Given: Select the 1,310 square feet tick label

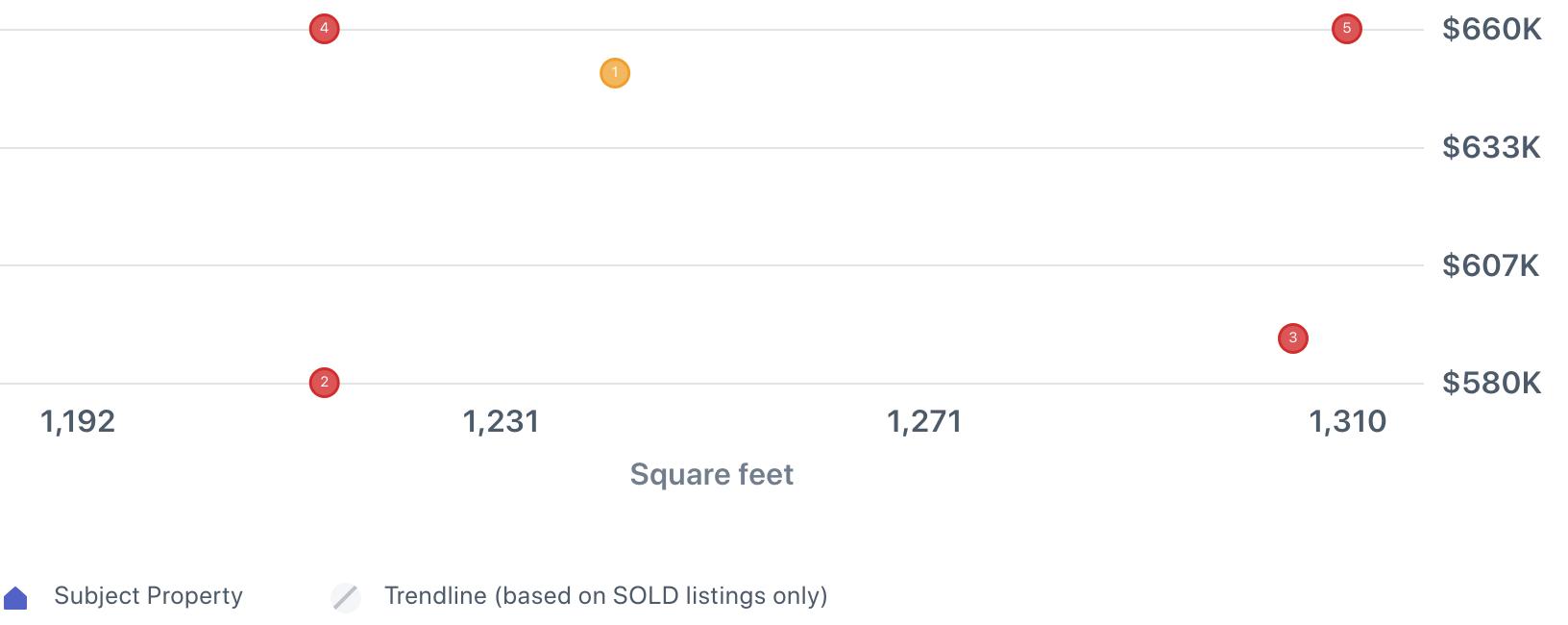Looking at the screenshot, I should (1347, 421).
